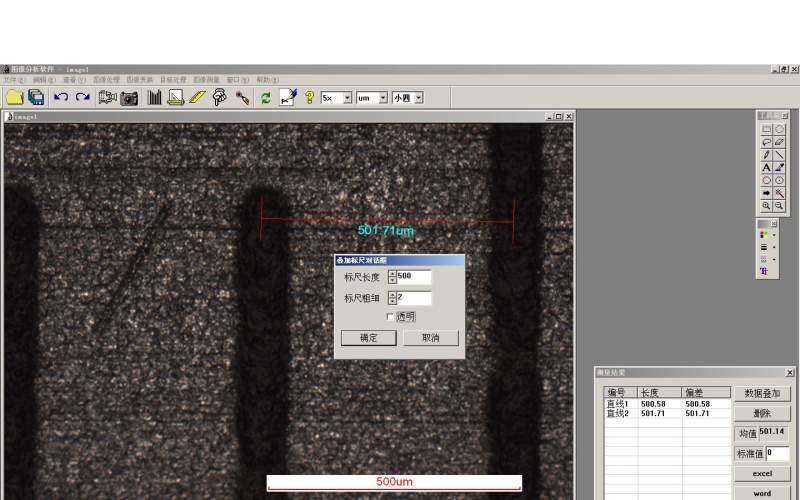Click the scissors and pen toolbar icon
The height and width of the screenshot is (500, 800).
tap(288, 97)
